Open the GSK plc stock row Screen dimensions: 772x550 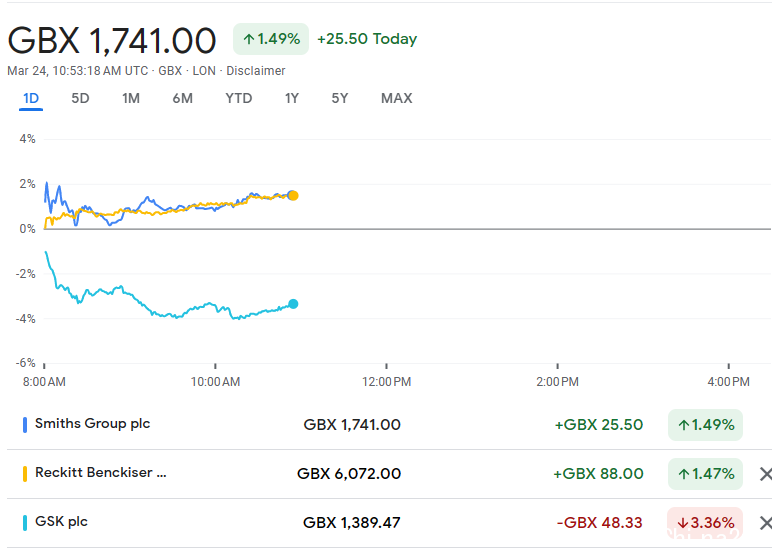pyautogui.click(x=389, y=522)
